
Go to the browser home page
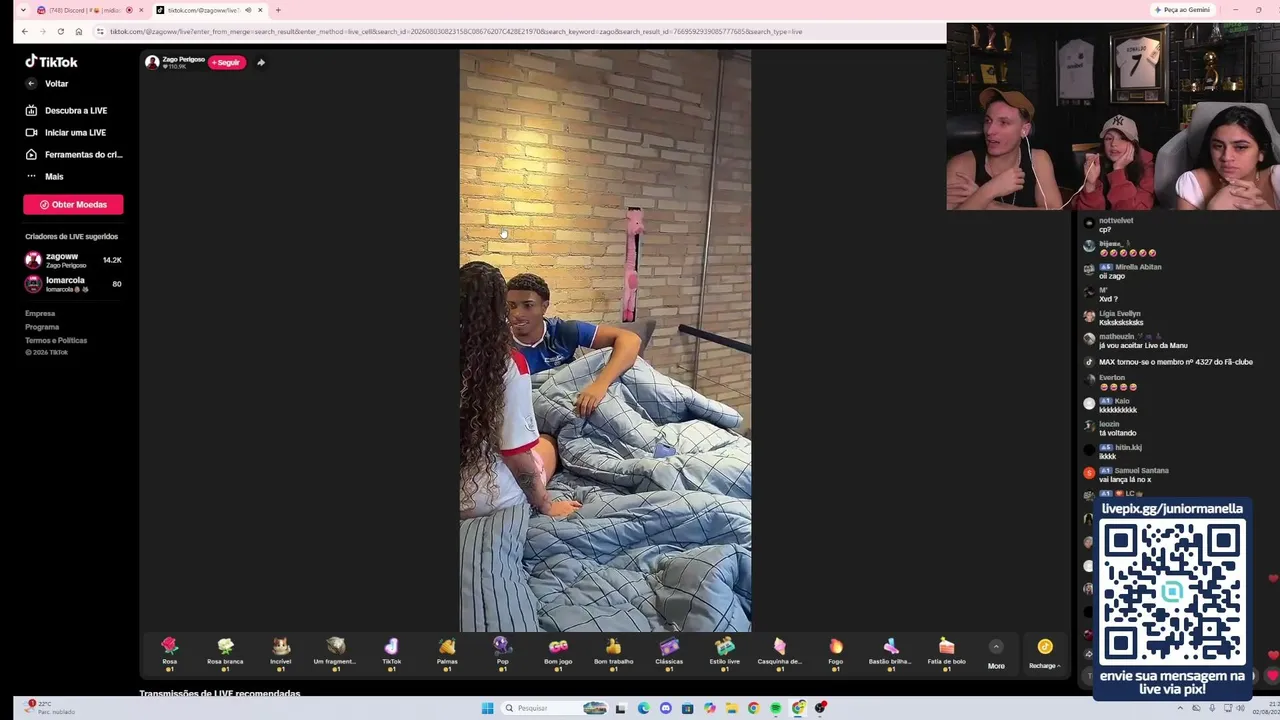coord(78,32)
